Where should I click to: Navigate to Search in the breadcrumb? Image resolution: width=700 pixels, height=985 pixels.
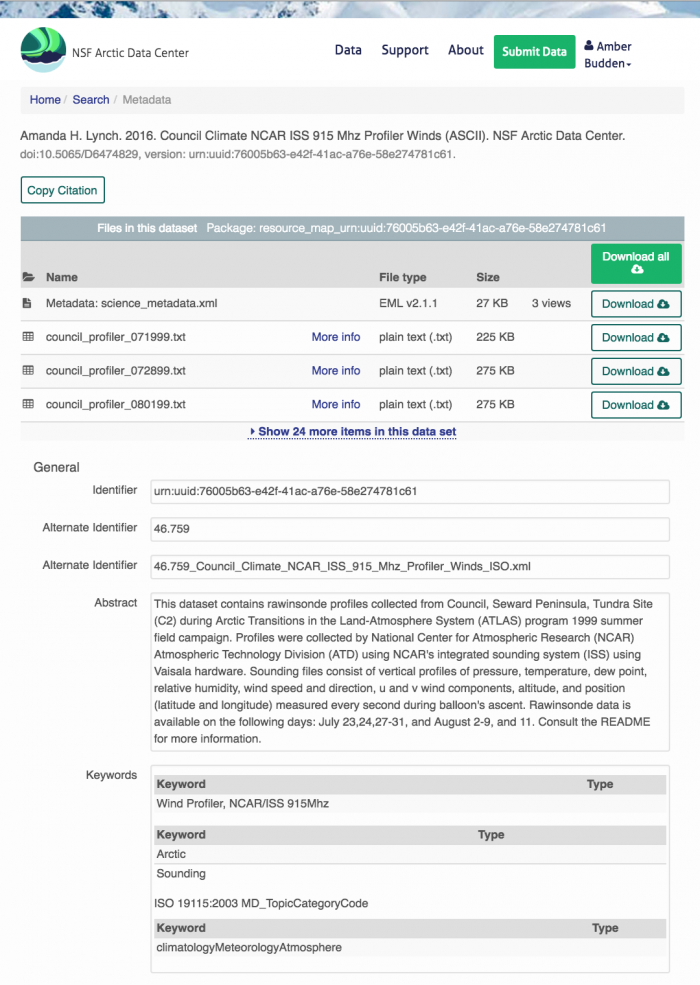(91, 100)
